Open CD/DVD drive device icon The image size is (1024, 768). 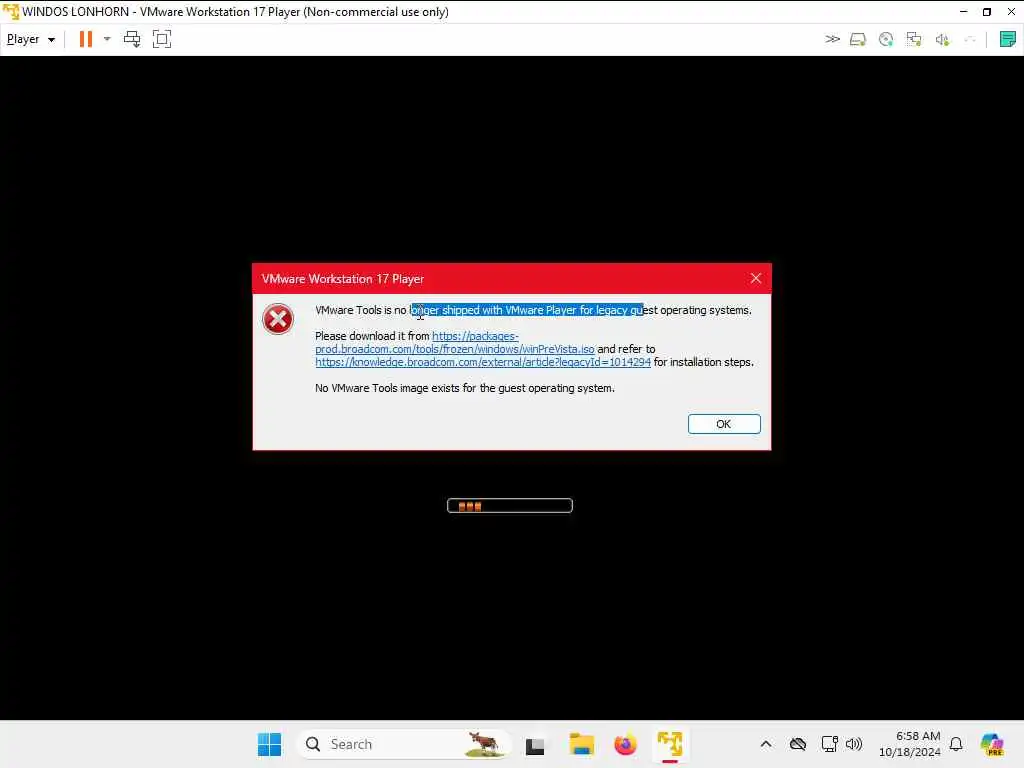point(886,40)
